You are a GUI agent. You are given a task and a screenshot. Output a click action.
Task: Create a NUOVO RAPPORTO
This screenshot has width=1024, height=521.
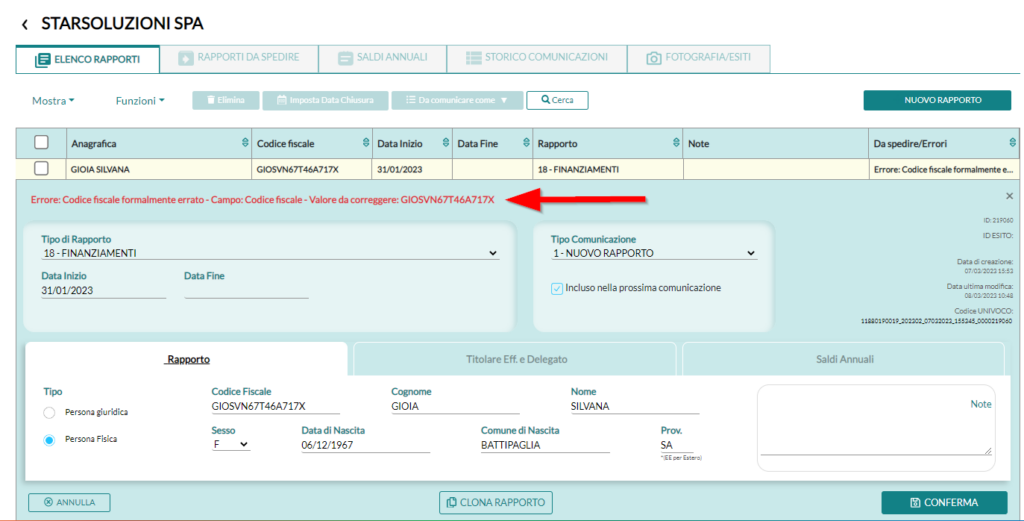(x=937, y=101)
